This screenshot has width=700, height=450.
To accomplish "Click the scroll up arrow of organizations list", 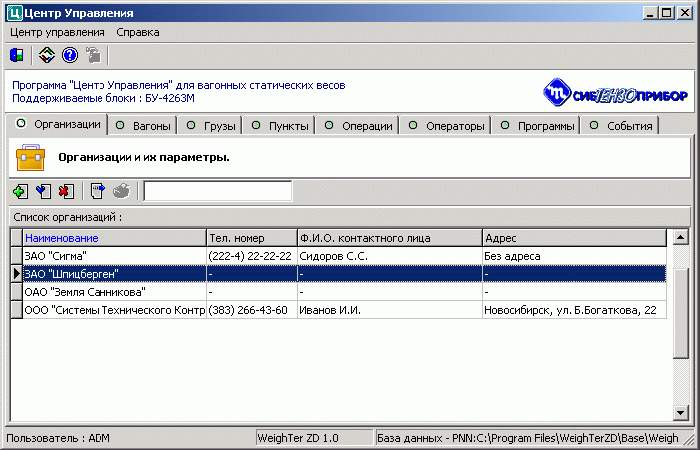I will [680, 237].
